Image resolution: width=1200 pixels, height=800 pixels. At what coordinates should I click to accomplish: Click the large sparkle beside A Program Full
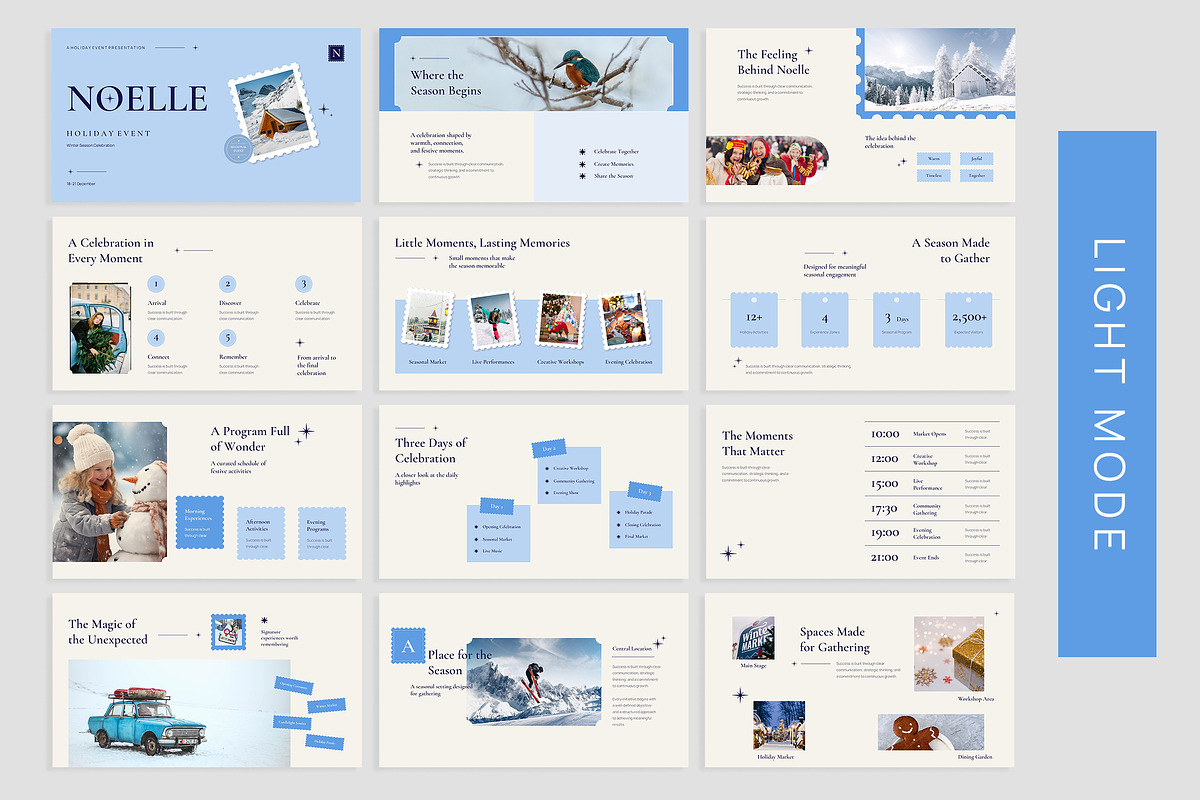click(305, 432)
